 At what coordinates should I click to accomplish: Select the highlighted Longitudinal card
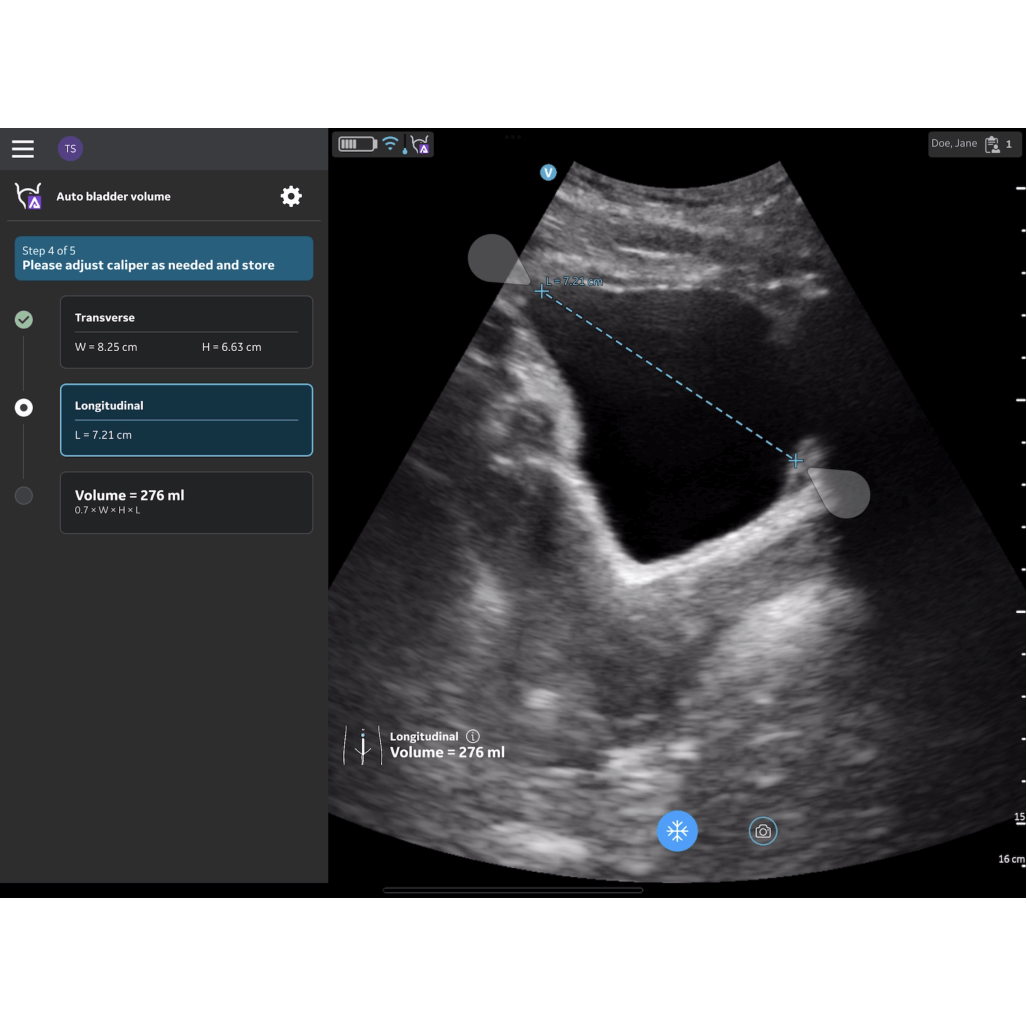(186, 420)
